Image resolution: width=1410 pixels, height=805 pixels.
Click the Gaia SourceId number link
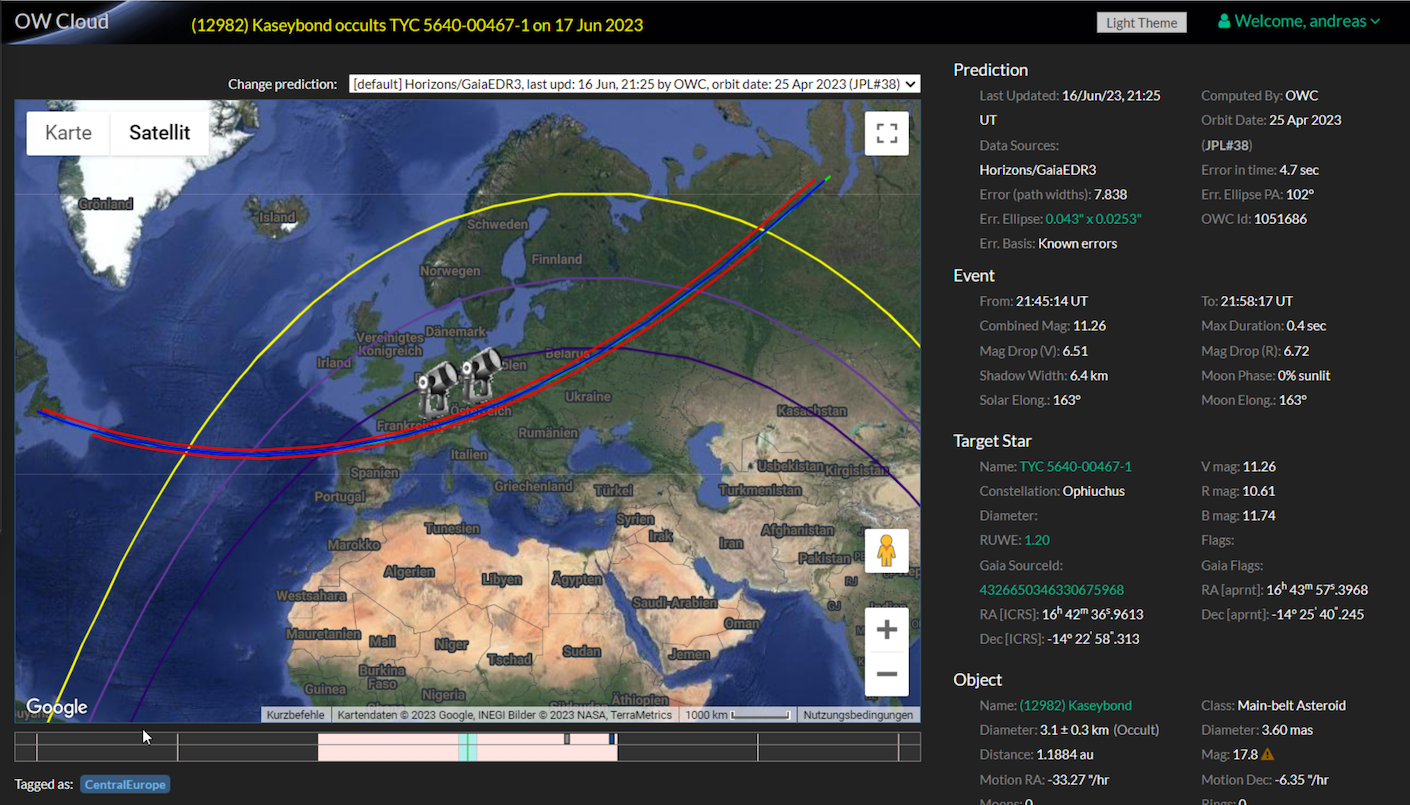pos(1051,590)
